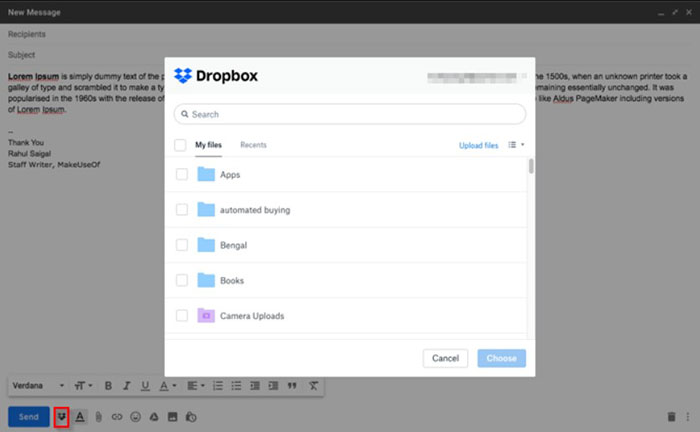This screenshot has height=432, width=700.
Task: Toggle the select-all checkbox beside My files
Action: pos(180,145)
